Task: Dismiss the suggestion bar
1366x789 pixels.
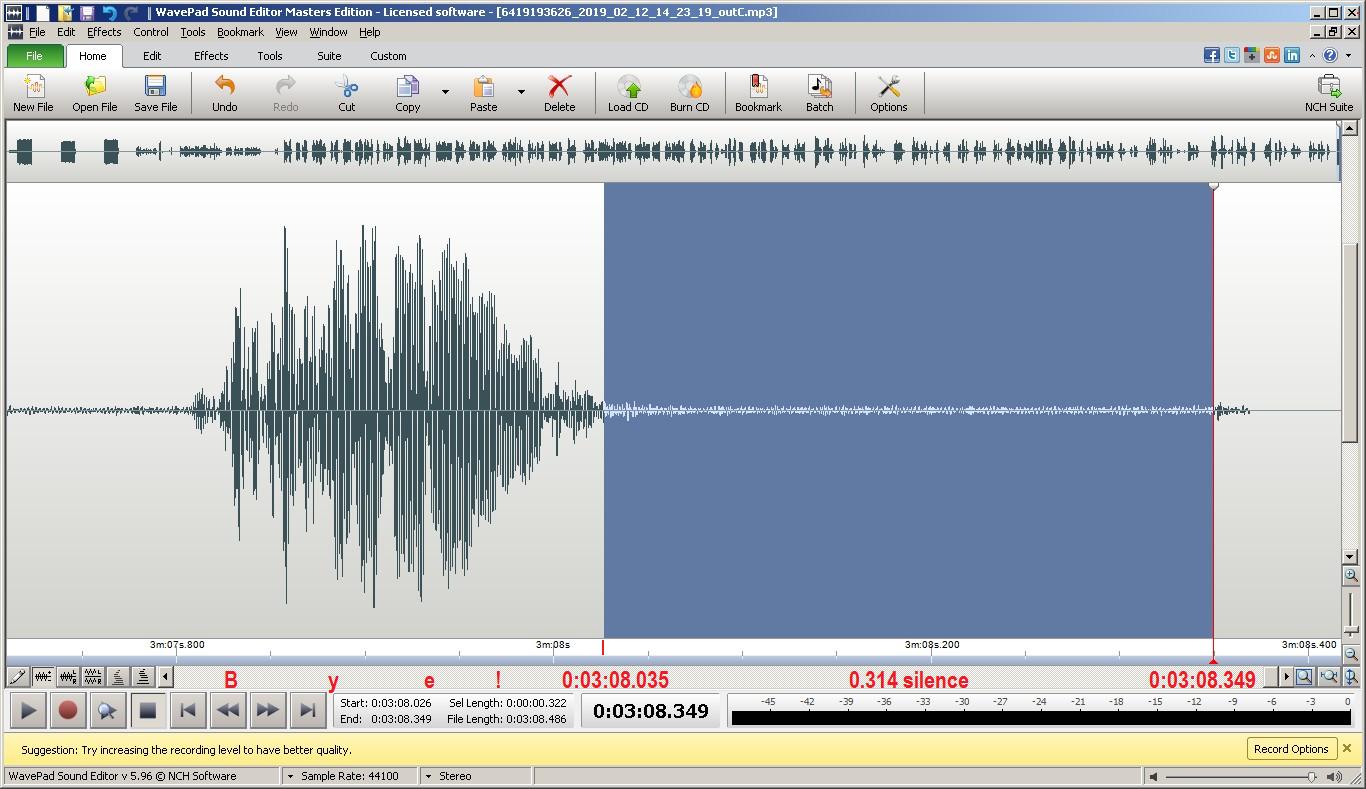Action: 1347,748
